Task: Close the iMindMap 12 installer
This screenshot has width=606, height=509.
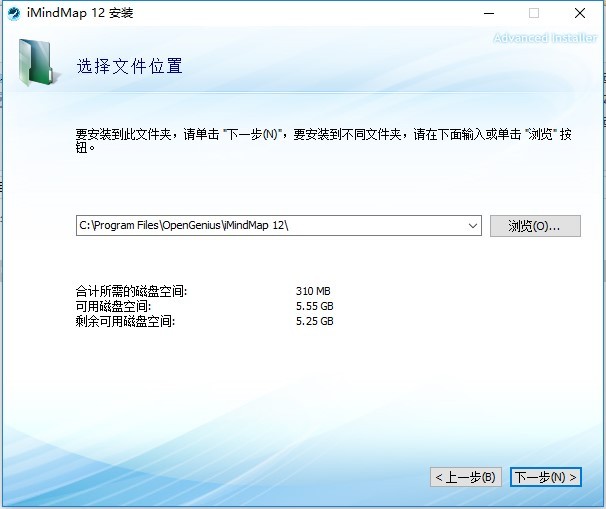Action: (579, 13)
